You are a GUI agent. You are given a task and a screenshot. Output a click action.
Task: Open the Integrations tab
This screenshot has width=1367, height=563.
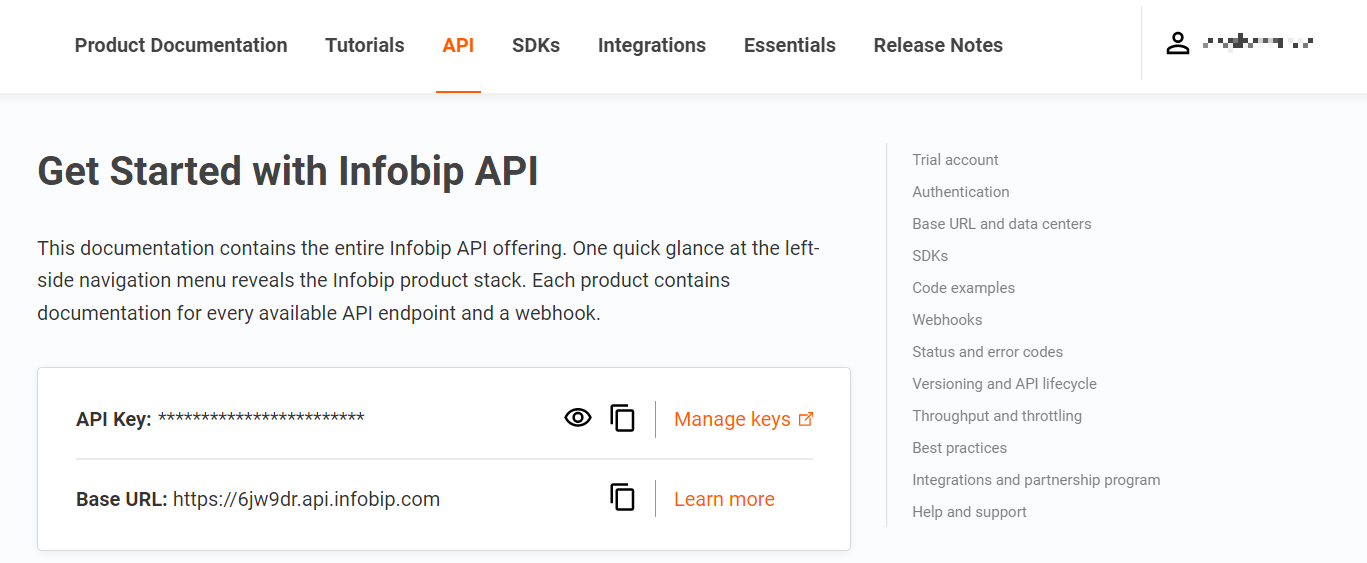tap(652, 45)
